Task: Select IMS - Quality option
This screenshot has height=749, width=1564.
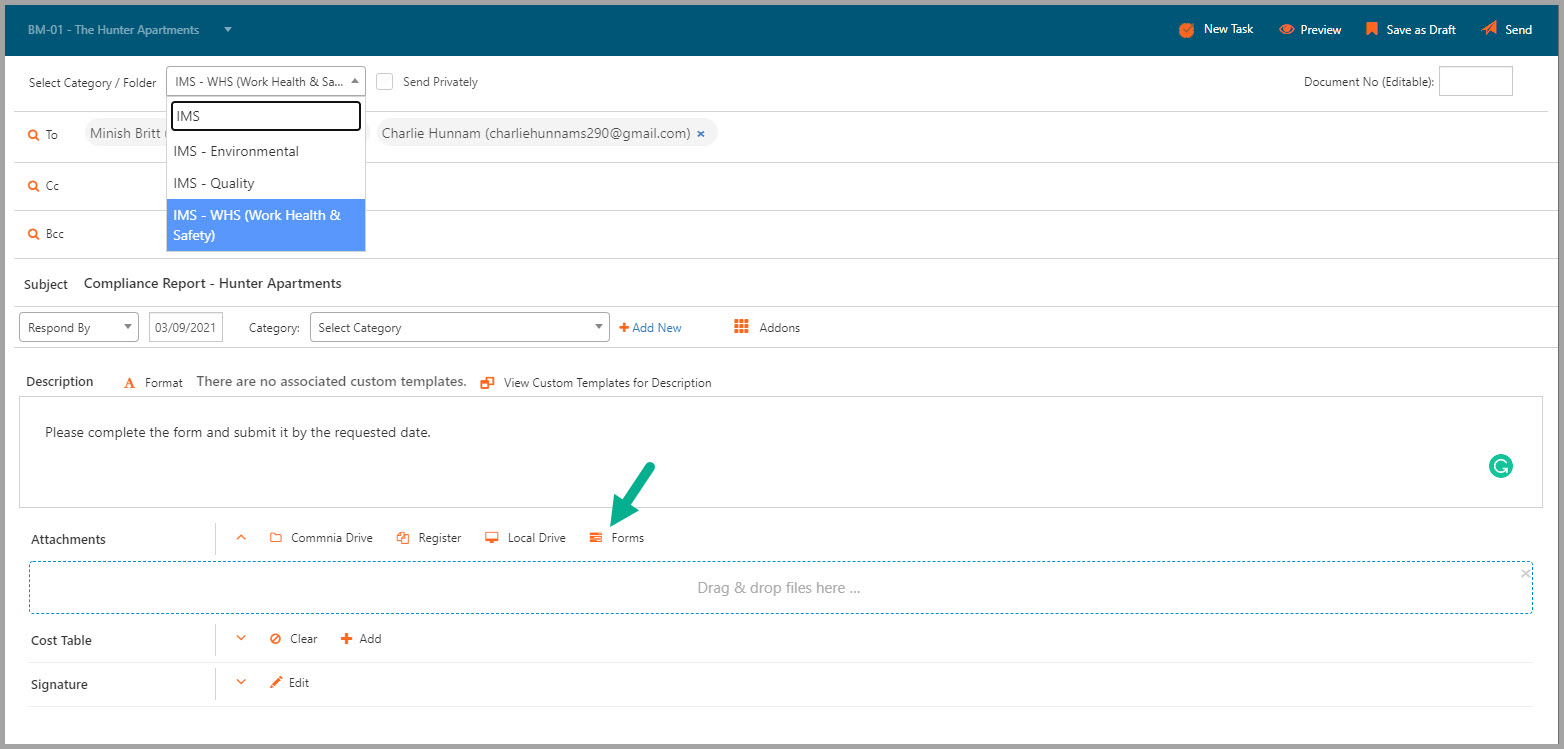Action: click(x=266, y=183)
